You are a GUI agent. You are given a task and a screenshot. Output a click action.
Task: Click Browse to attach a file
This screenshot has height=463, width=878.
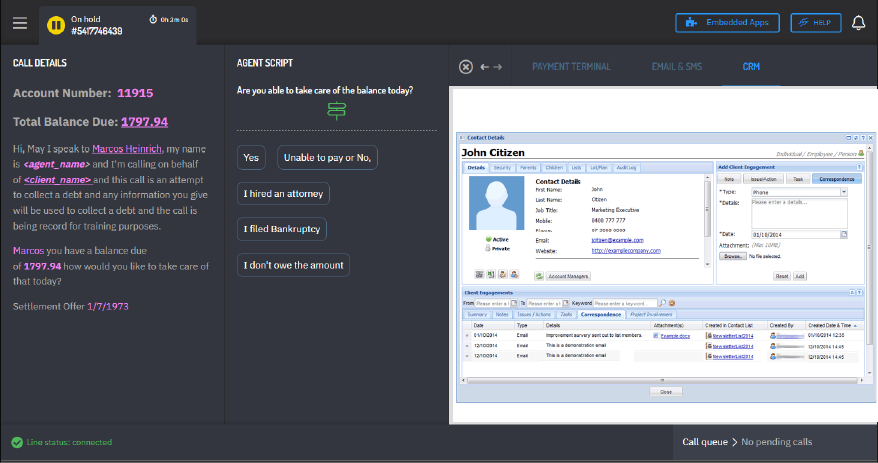click(732, 256)
